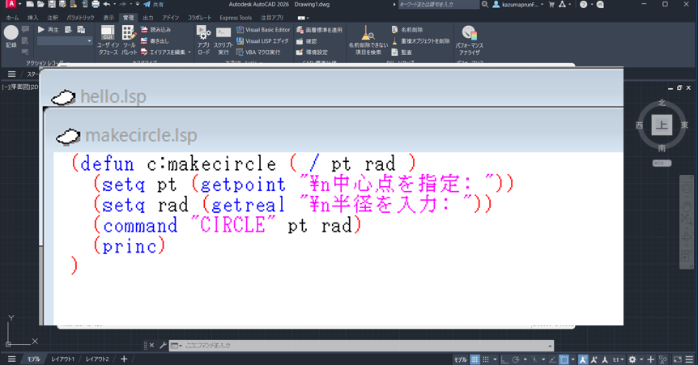Switch to the パラメトリック ribbon tab
698x365 pixels.
coord(81,18)
